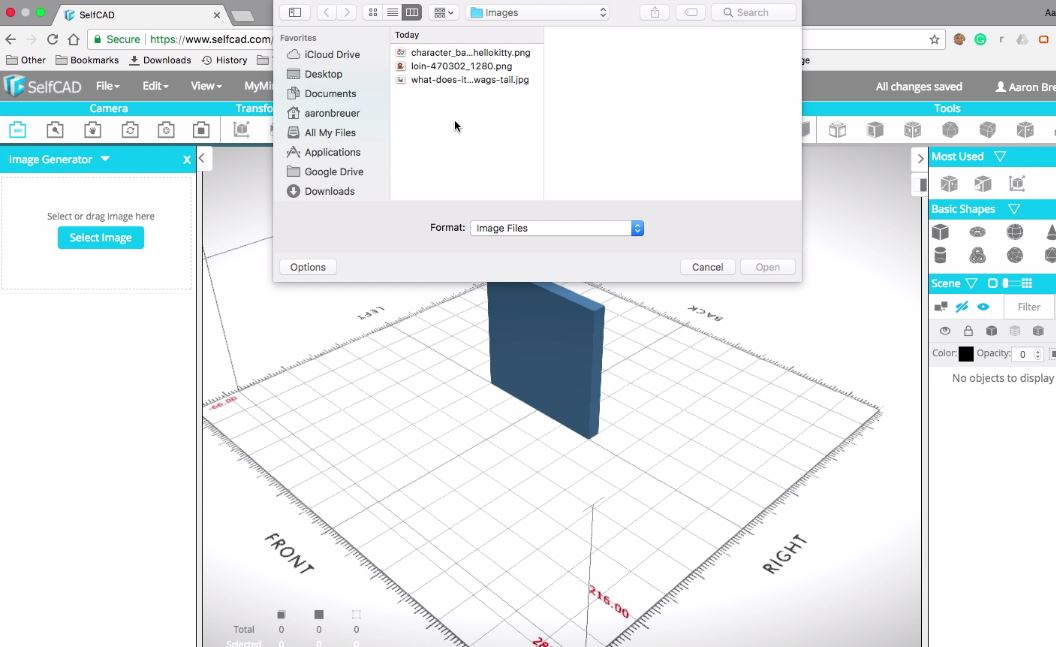Add a cylinder from Basic Shapes
The image size is (1056, 647).
(941, 255)
